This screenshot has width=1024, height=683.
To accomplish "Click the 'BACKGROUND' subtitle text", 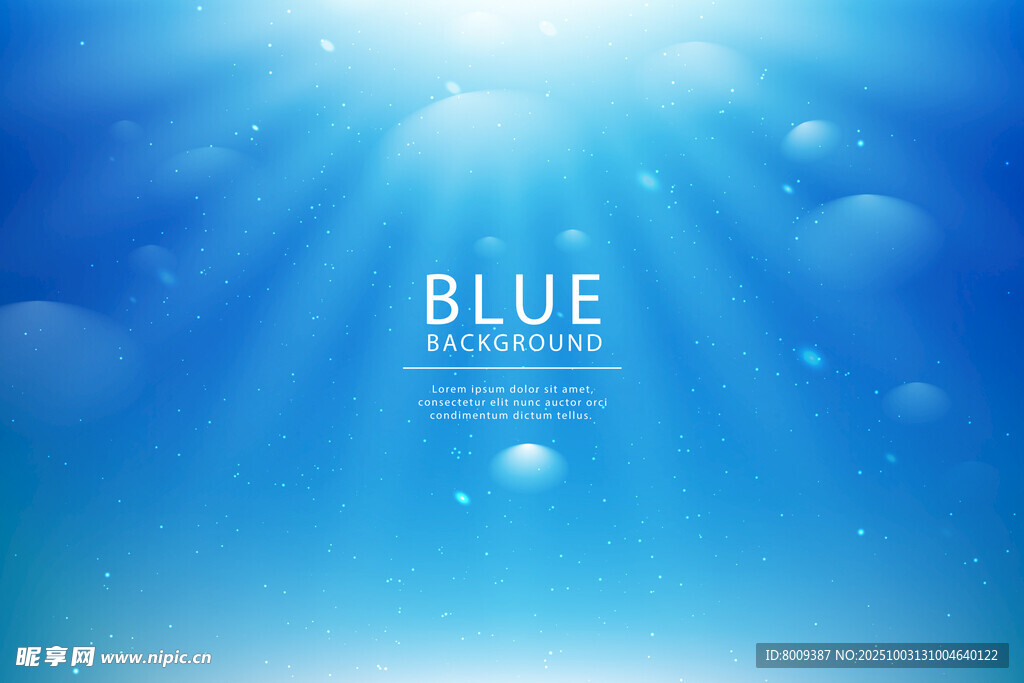I will (x=515, y=343).
